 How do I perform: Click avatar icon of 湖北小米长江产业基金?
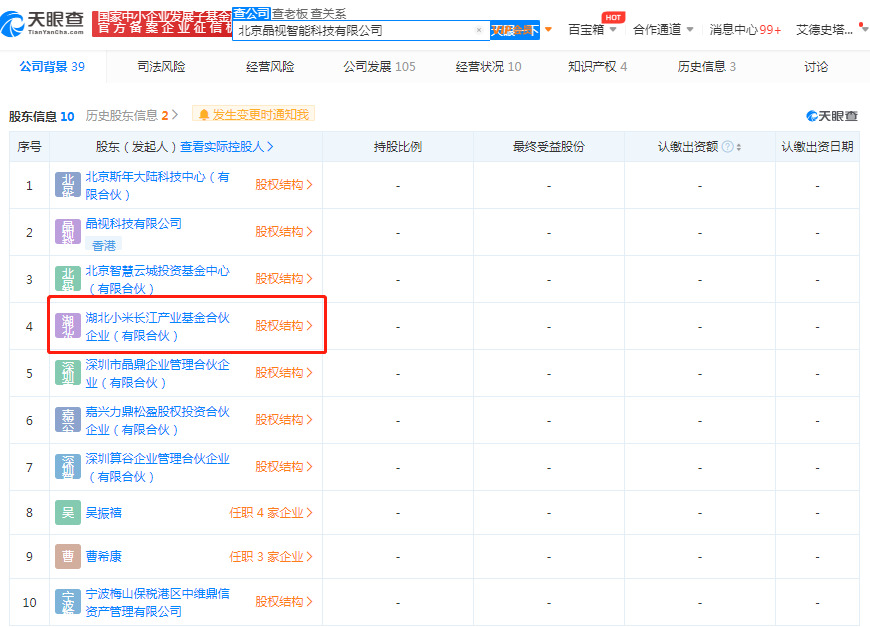click(68, 326)
